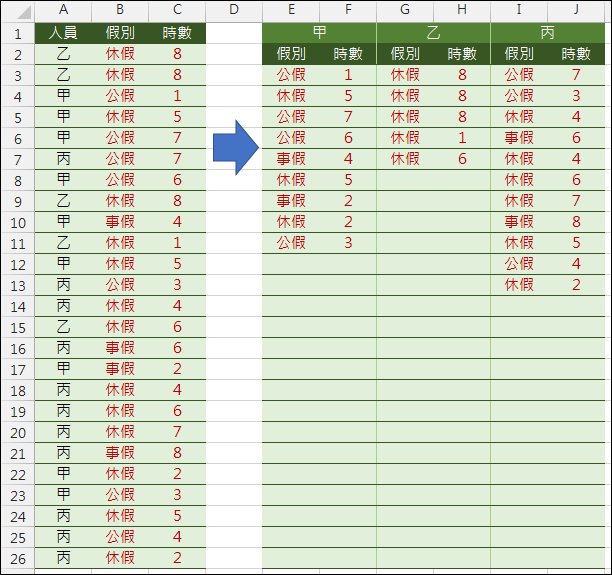Viewport: 612px width, 575px height.
Task: Select column G header
Action: tap(405, 10)
